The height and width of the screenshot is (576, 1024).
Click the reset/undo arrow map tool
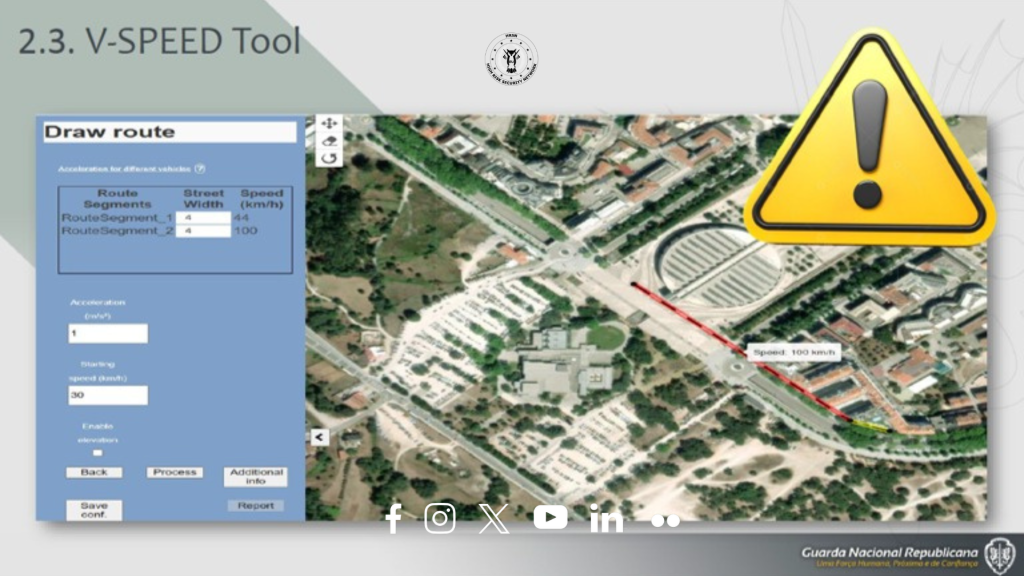330,158
